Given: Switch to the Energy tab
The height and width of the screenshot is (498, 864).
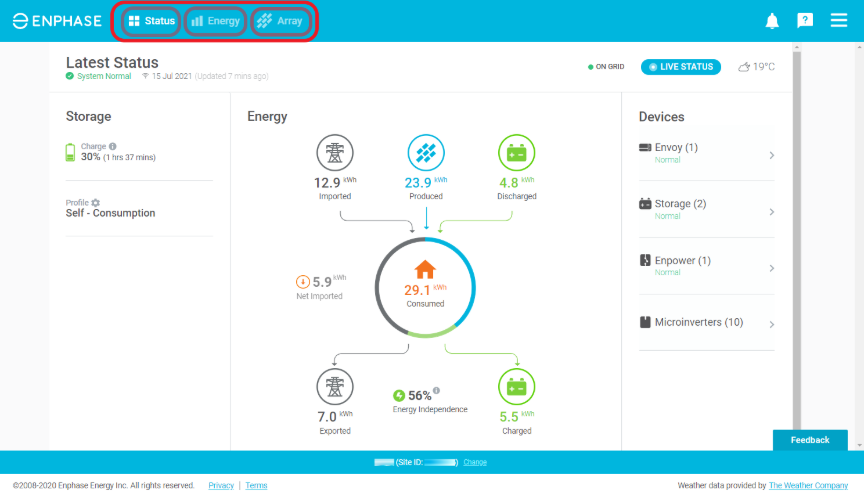Looking at the screenshot, I should (215, 21).
